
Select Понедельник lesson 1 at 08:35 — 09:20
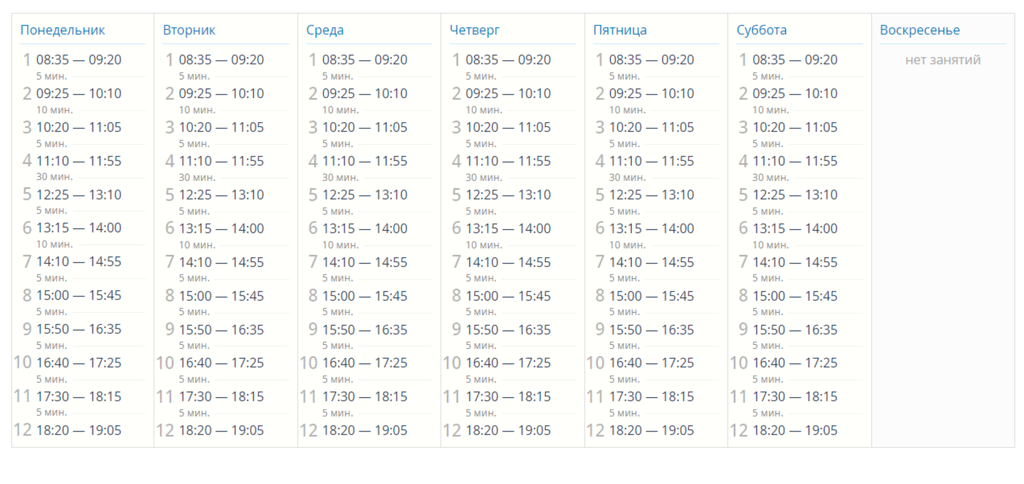79,60
